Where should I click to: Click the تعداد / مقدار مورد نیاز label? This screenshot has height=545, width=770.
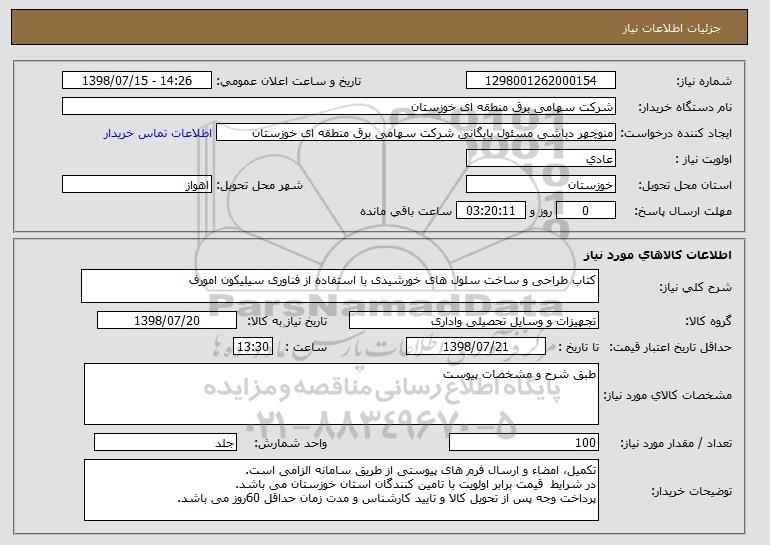[676, 444]
